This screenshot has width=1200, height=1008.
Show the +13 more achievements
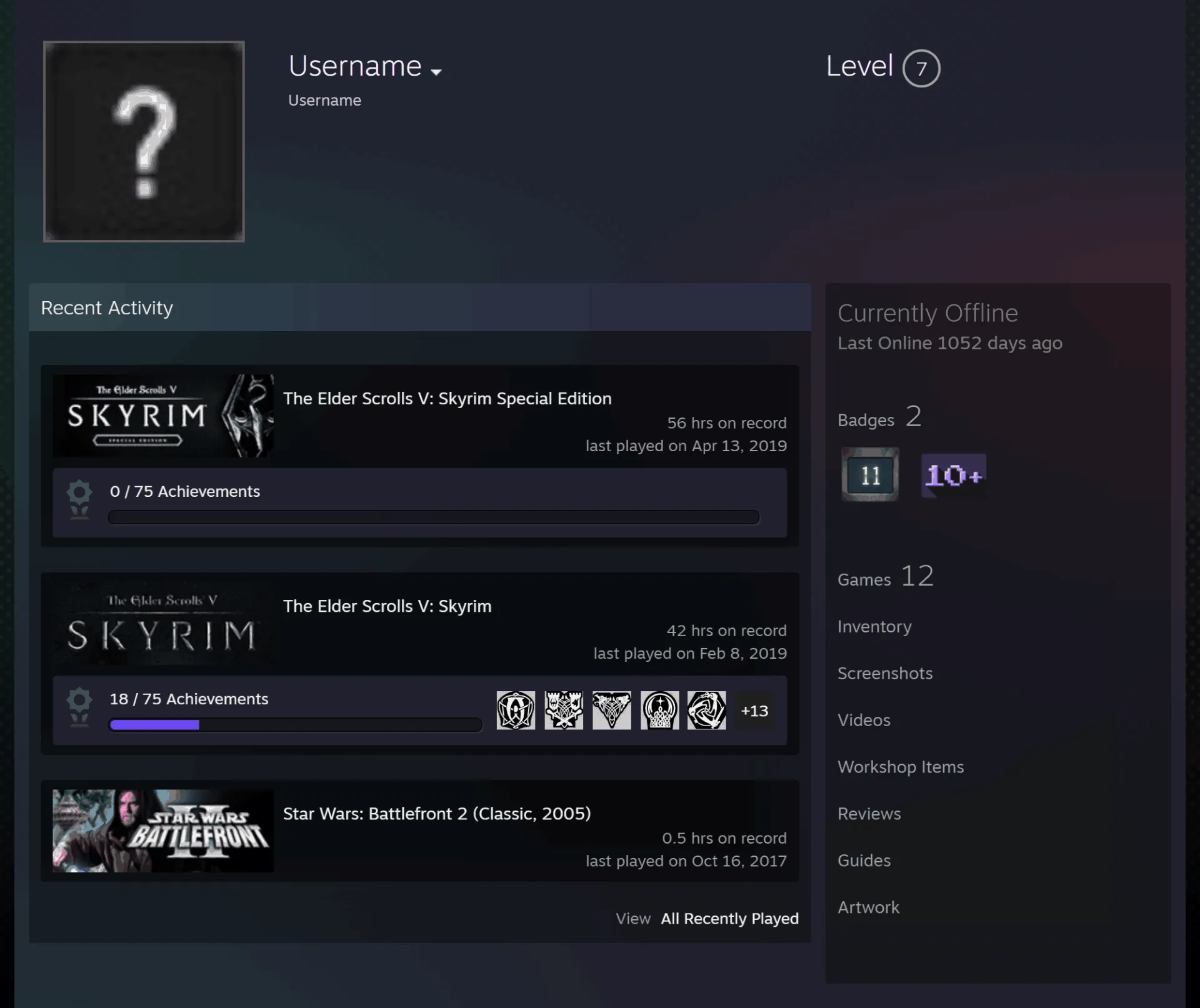click(754, 711)
